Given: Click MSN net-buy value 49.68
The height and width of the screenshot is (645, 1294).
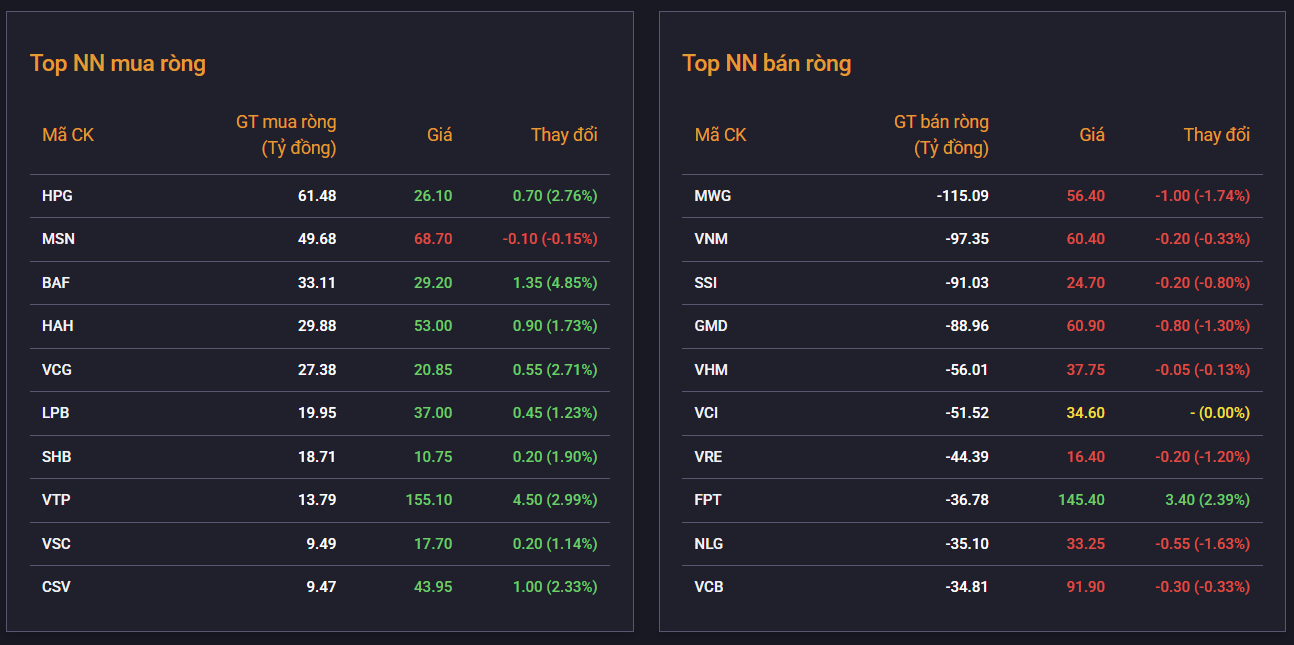Looking at the screenshot, I should [x=317, y=239].
